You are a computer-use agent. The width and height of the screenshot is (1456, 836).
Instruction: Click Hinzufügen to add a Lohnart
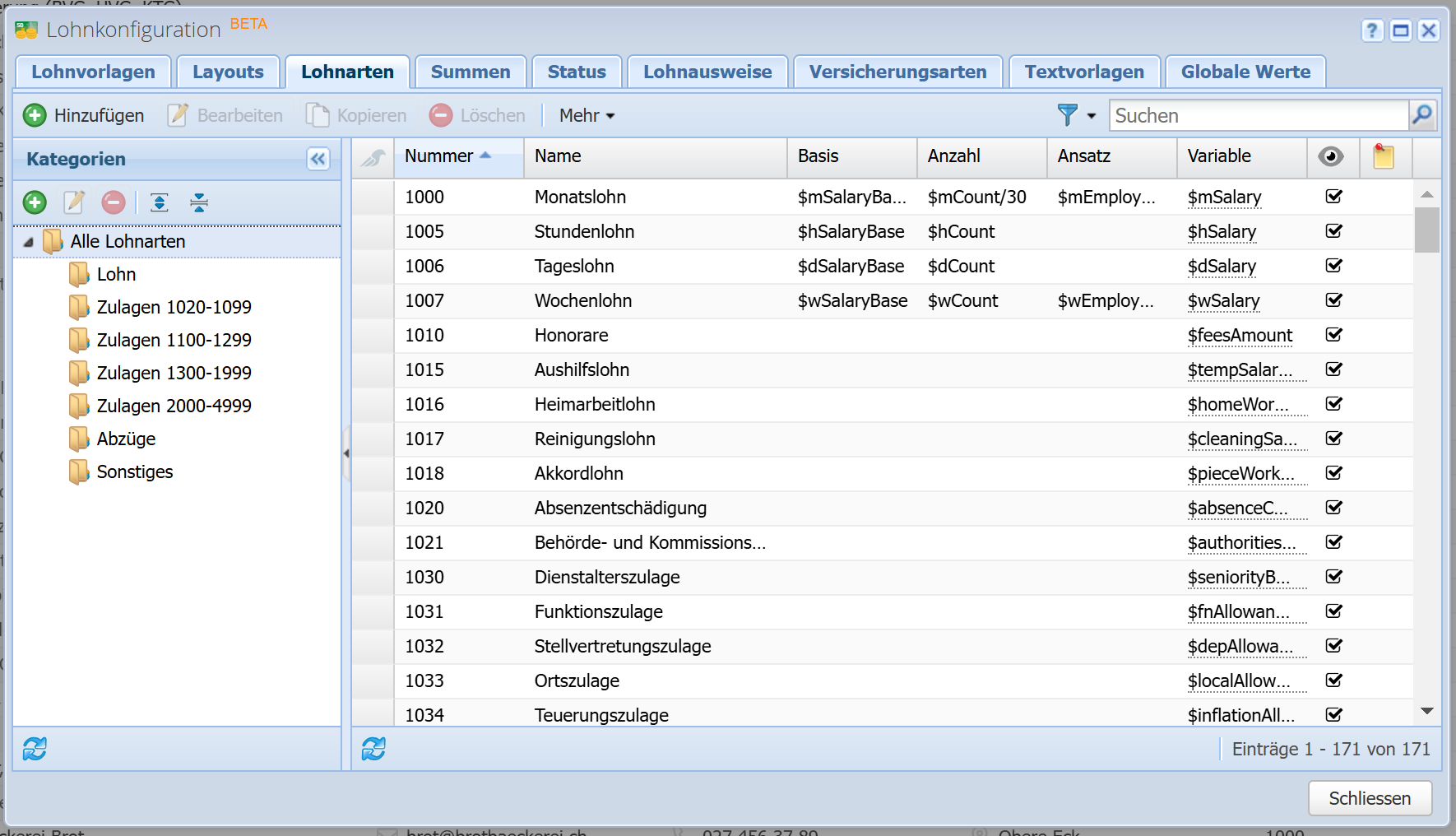[x=84, y=115]
